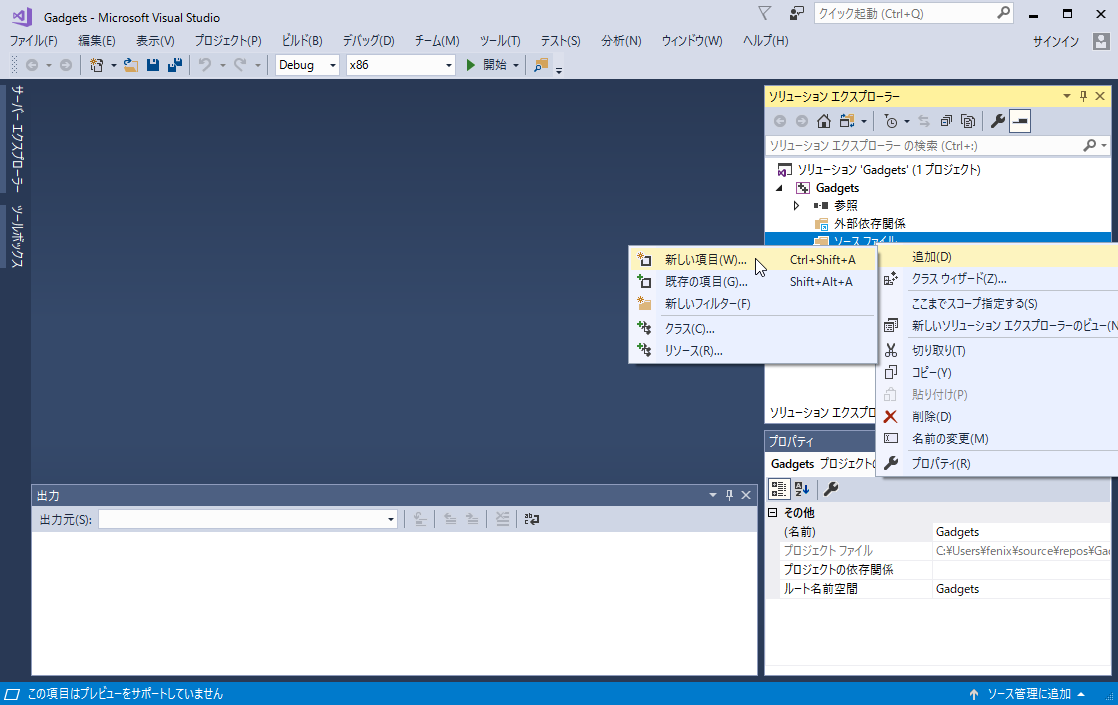Choose 削除(D) in the context menu

998,416
